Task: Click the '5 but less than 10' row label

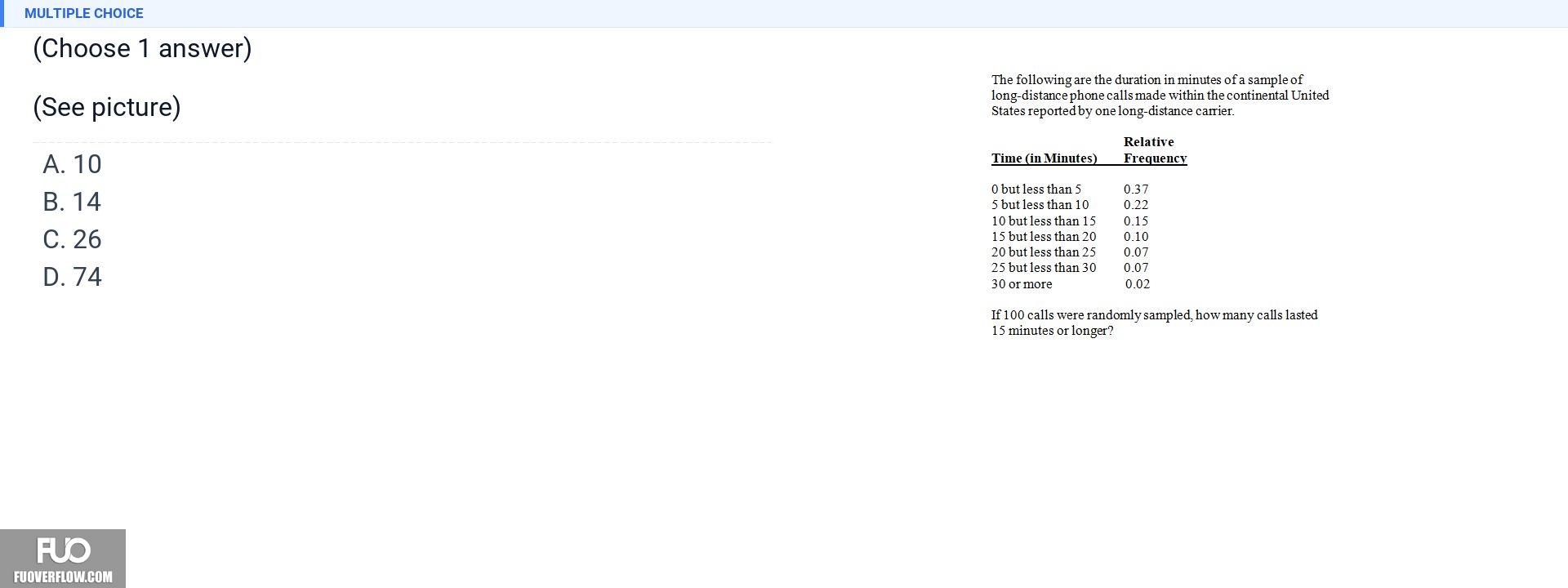Action: 1040,205
